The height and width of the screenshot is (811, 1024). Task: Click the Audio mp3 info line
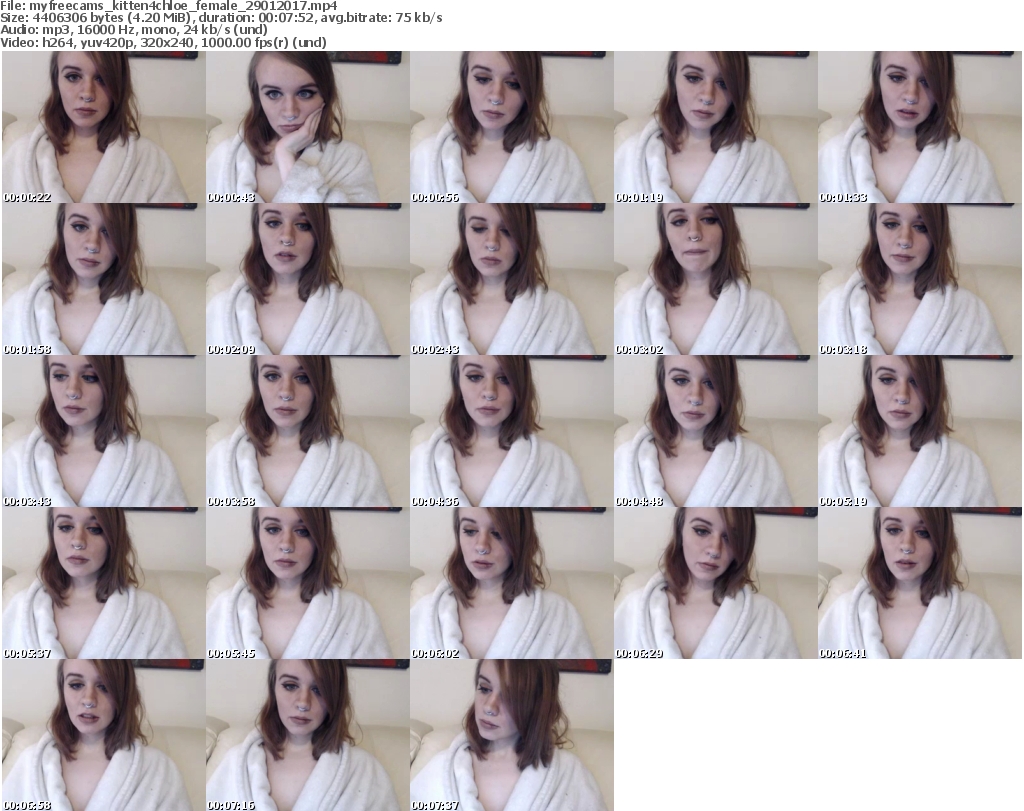tap(134, 30)
